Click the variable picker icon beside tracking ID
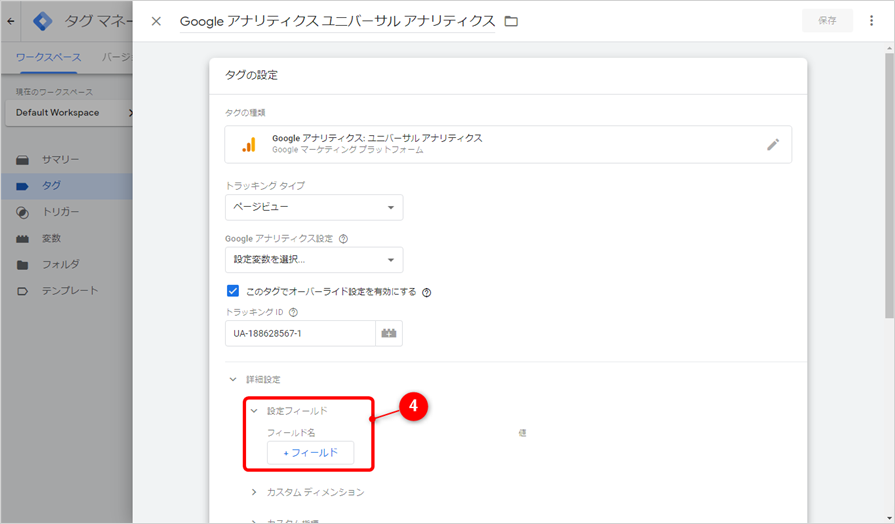 point(389,333)
